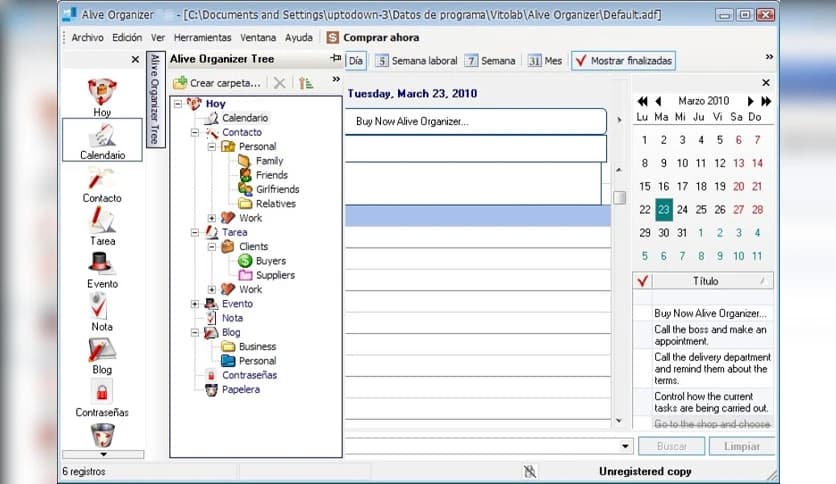Image resolution: width=836 pixels, height=484 pixels.
Task: Click the sidebar scroll-down arrow
Action: (x=103, y=455)
